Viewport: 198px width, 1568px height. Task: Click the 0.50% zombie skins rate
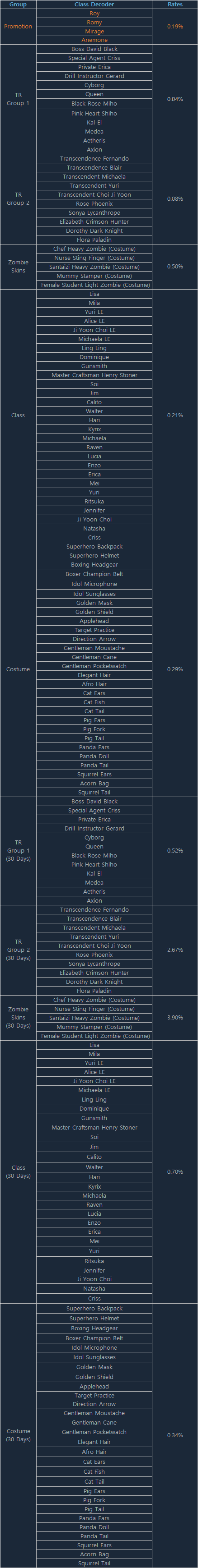175,267
